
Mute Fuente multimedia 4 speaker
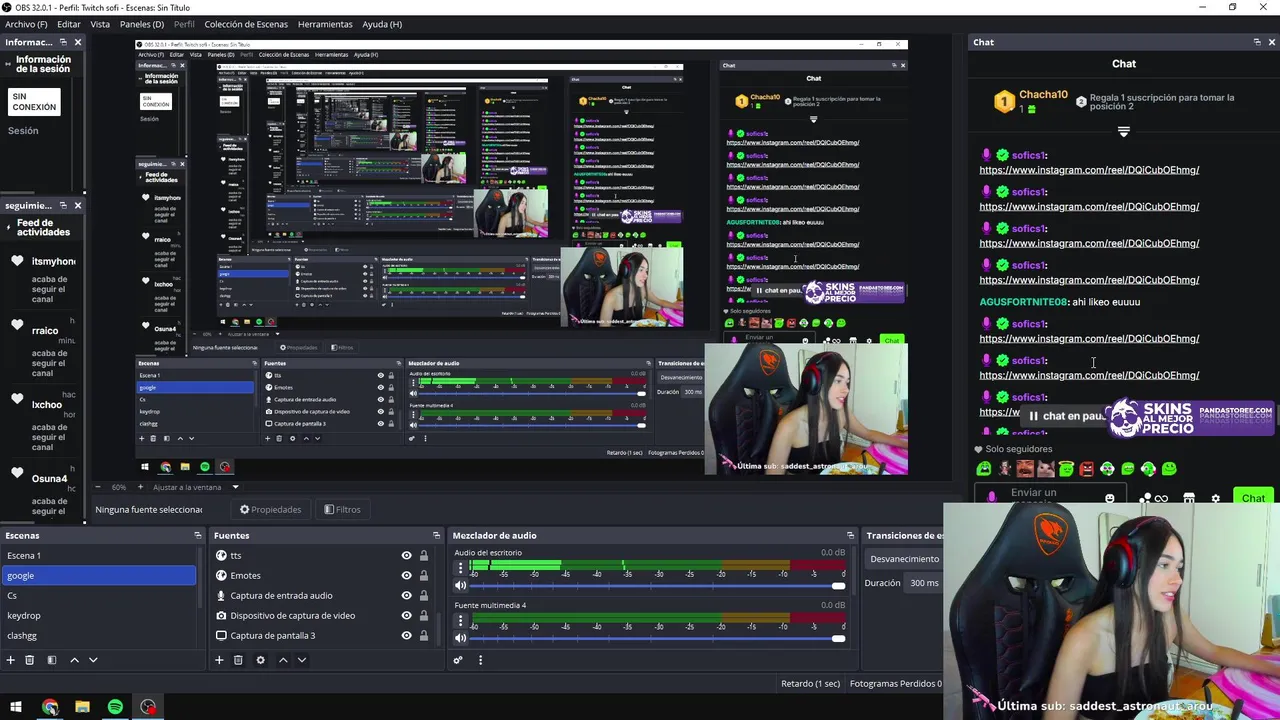[x=460, y=638]
